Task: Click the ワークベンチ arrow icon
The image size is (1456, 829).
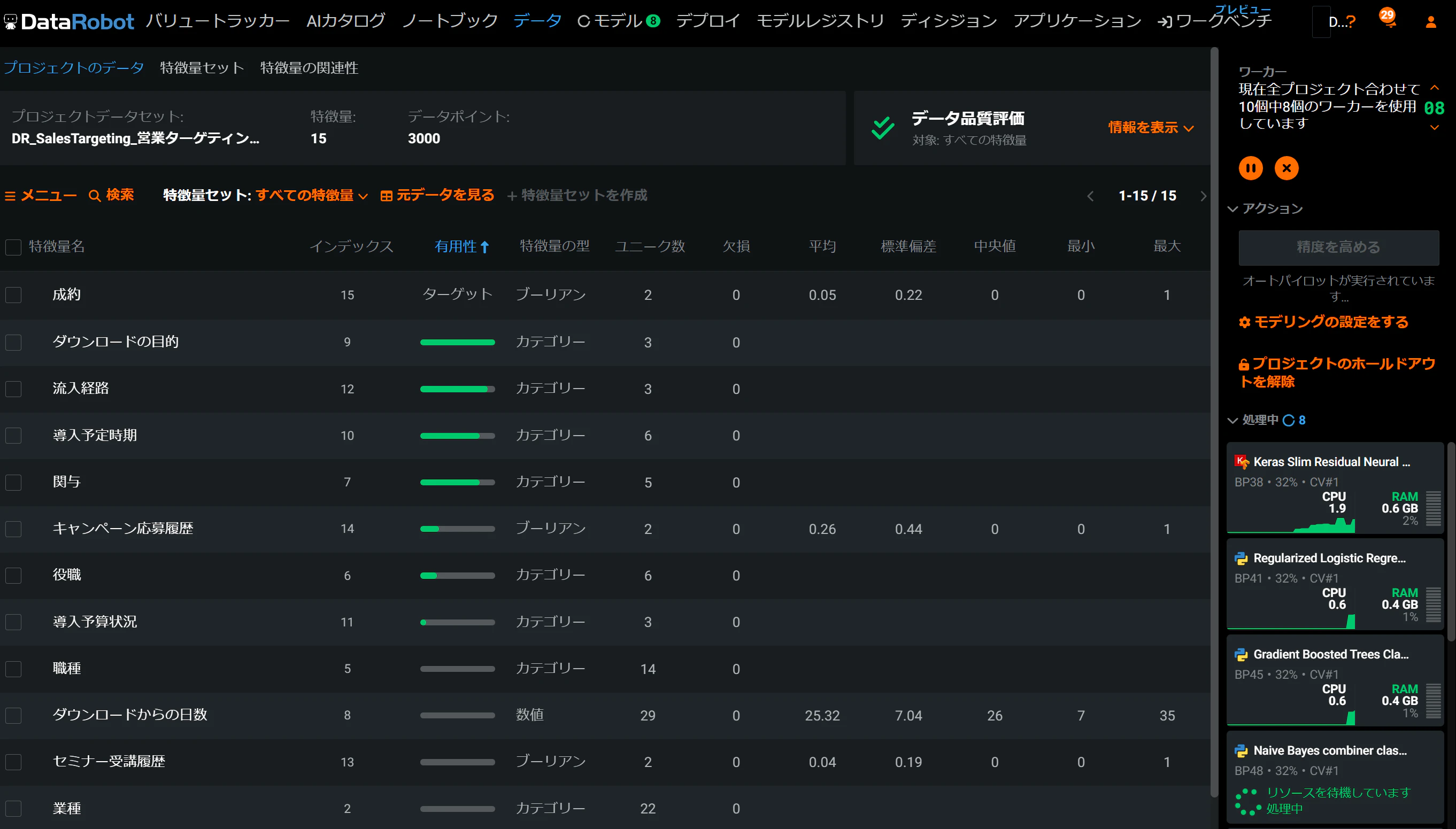Action: click(1165, 22)
